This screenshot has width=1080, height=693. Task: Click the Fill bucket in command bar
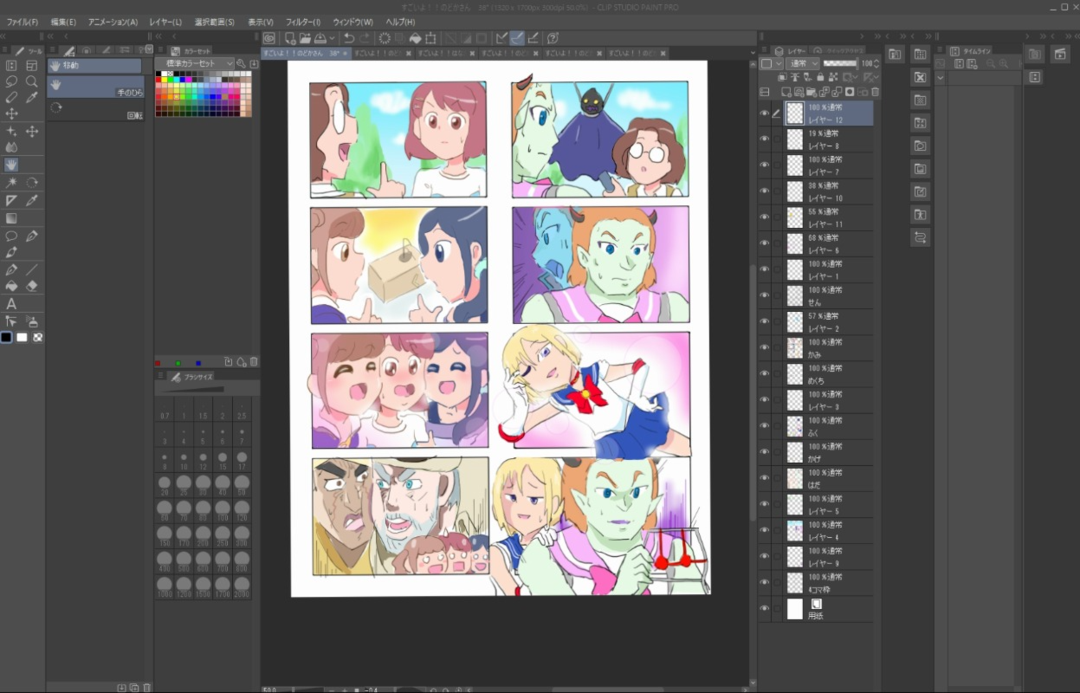coord(413,38)
